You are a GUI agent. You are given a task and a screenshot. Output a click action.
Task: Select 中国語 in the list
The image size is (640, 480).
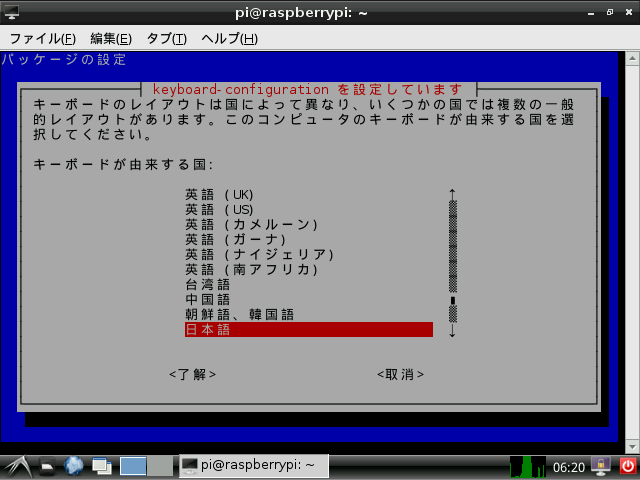pyautogui.click(x=208, y=300)
